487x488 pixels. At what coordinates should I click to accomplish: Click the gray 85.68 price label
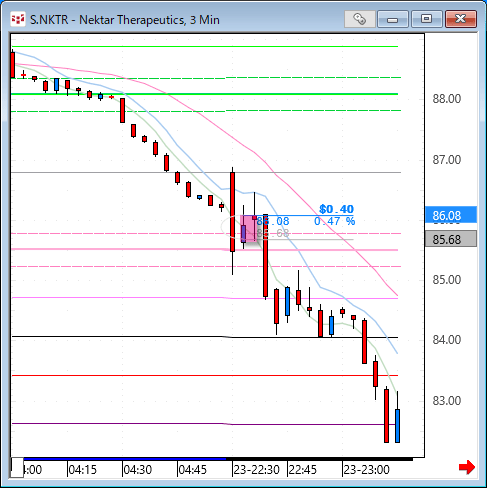point(451,239)
